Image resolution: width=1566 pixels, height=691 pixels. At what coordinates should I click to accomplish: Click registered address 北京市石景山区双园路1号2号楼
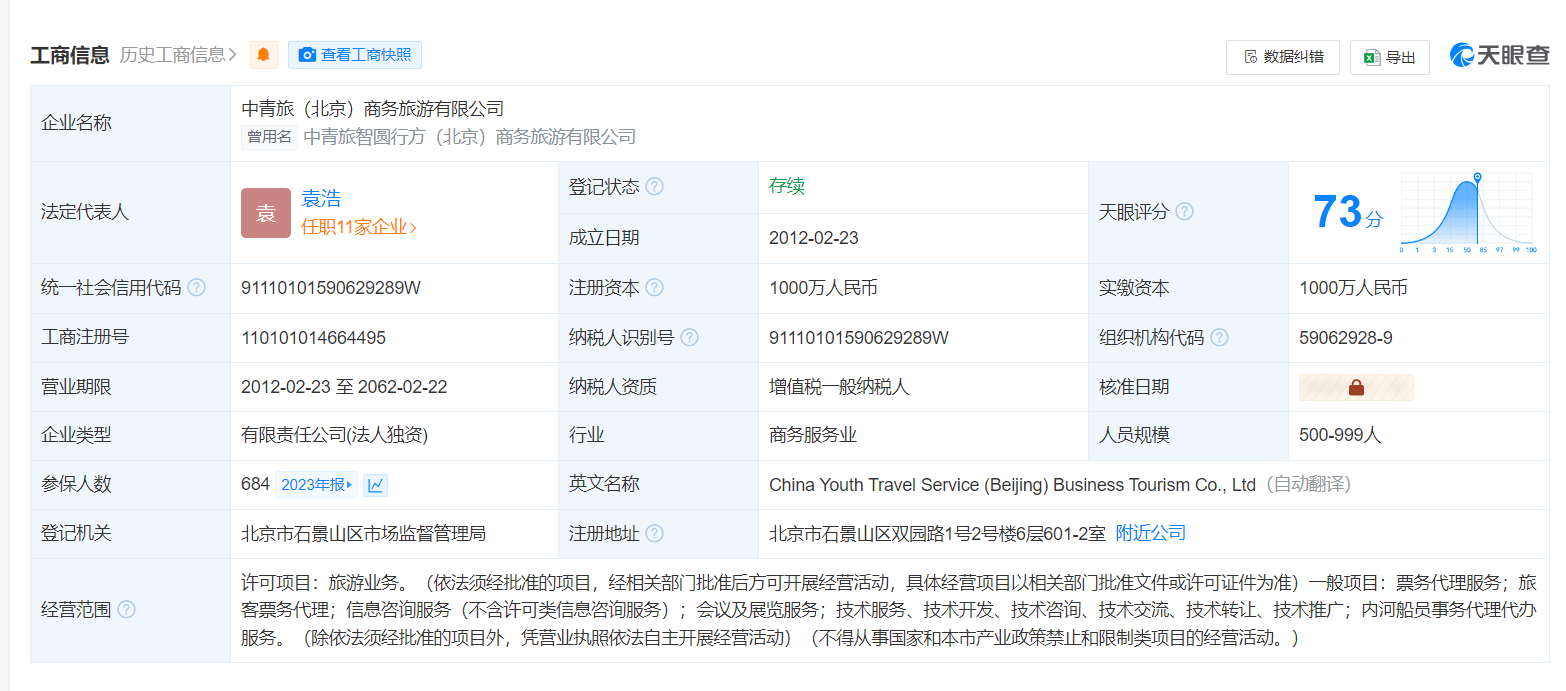click(x=937, y=534)
